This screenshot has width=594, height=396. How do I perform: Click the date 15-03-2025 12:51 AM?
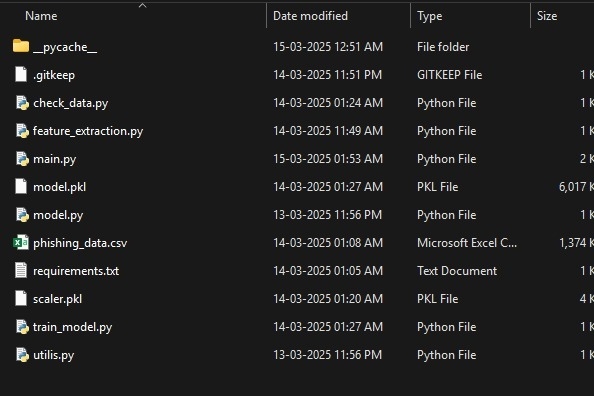[328, 47]
